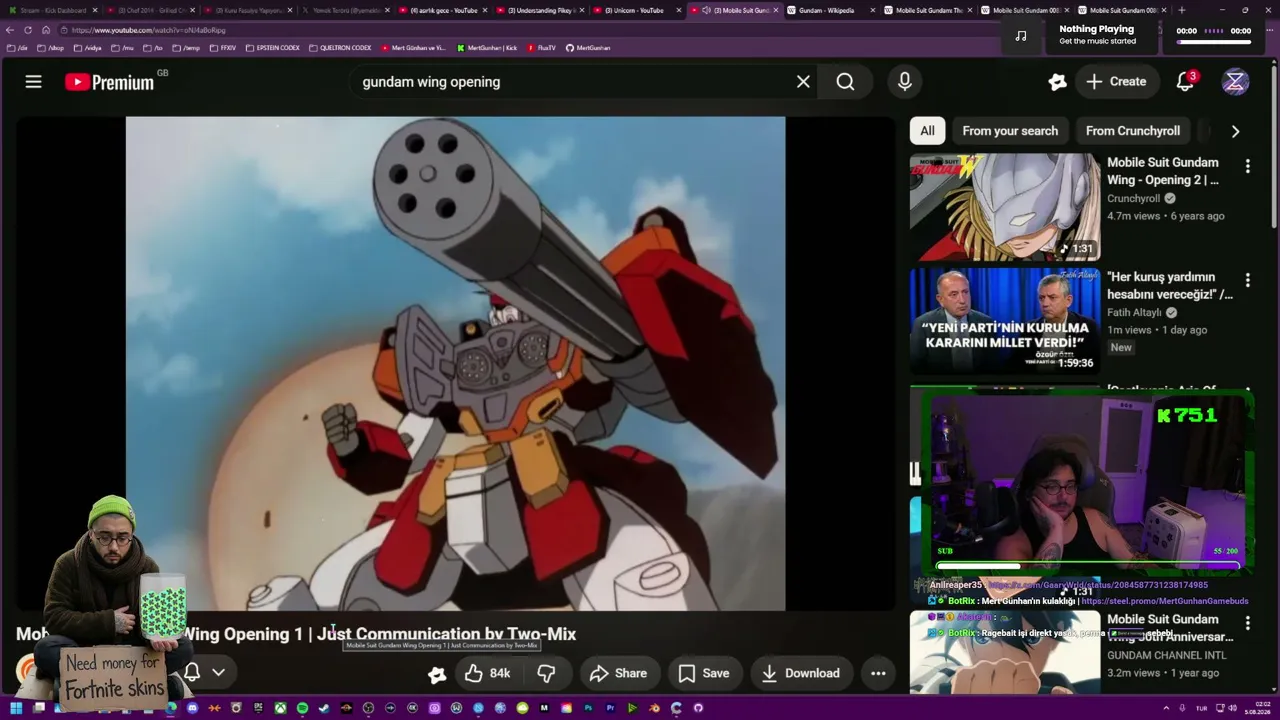Open Discord from the taskbar

coord(192,708)
